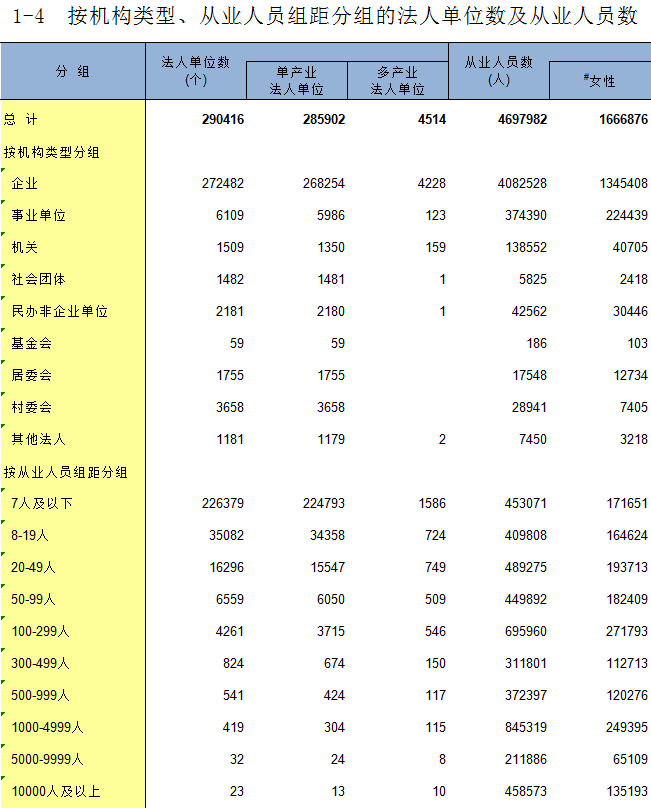Click total employees value 4697982

point(522,120)
